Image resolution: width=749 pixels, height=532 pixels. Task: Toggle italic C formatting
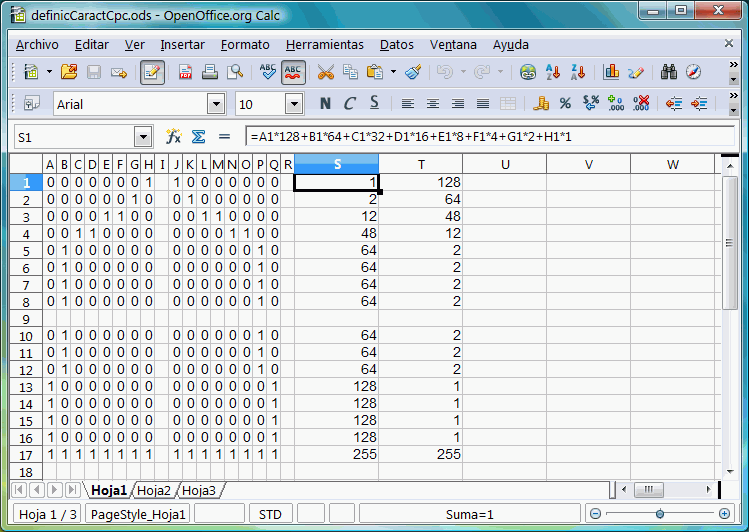(x=350, y=103)
